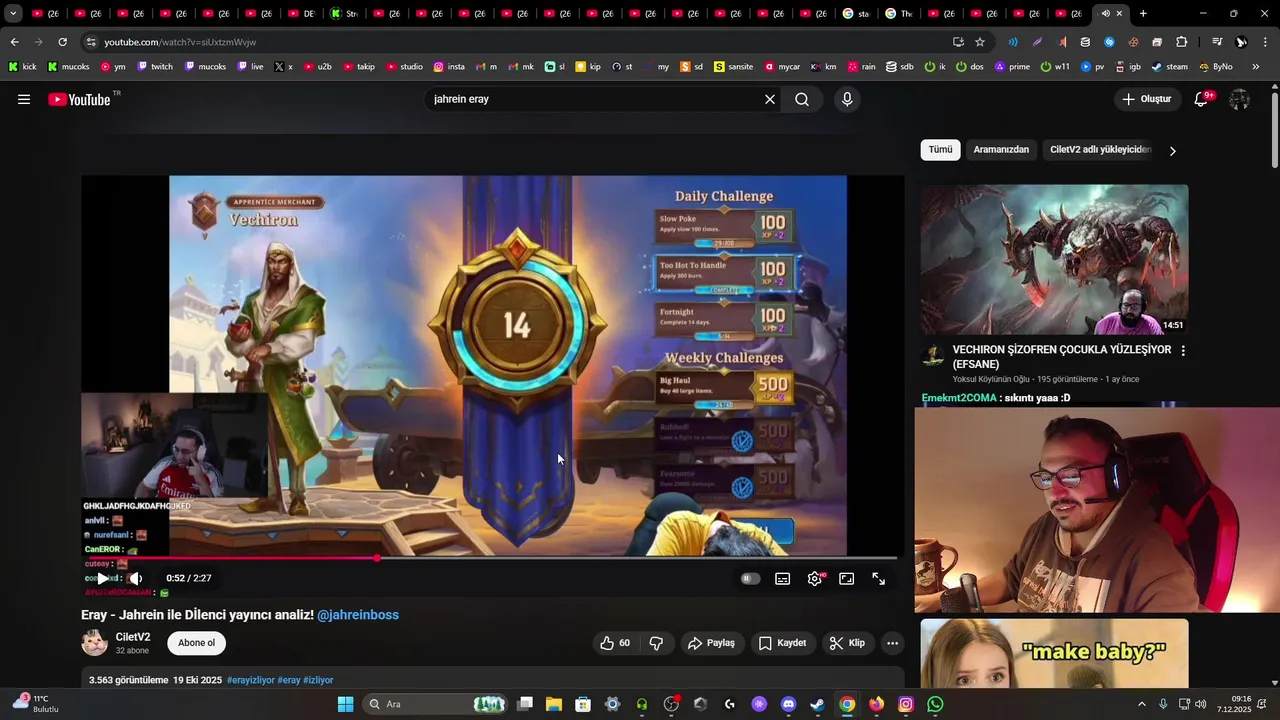Reload the page
Viewport: 1280px width, 720px height.
tap(62, 42)
